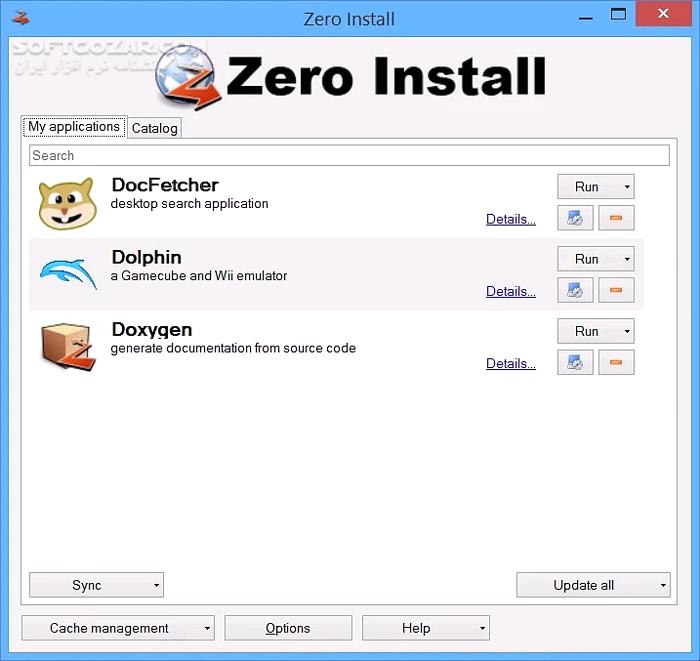Image resolution: width=700 pixels, height=661 pixels.
Task: Run Doxygen
Action: pos(587,331)
